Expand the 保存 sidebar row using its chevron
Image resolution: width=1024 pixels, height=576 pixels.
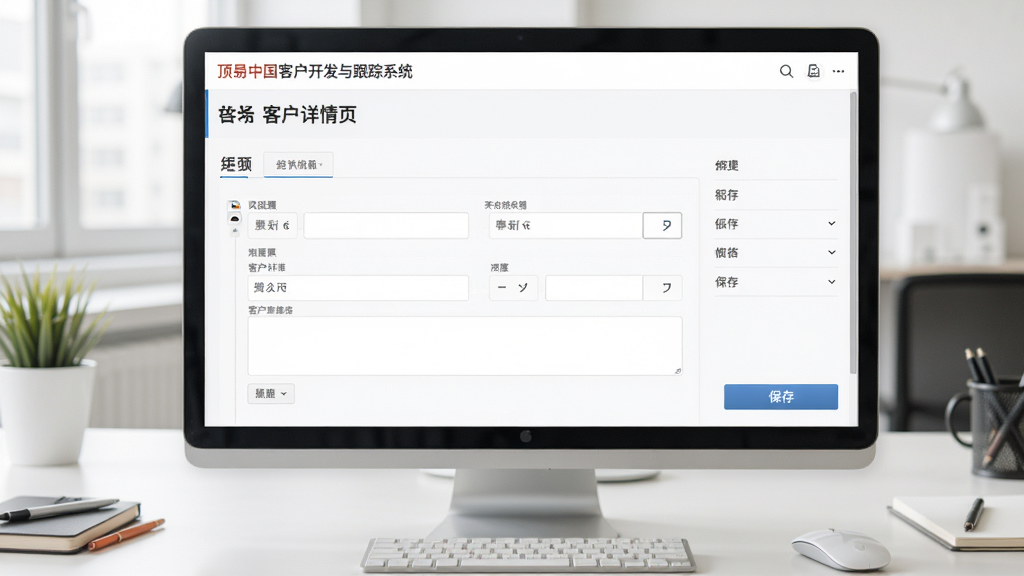[831, 281]
